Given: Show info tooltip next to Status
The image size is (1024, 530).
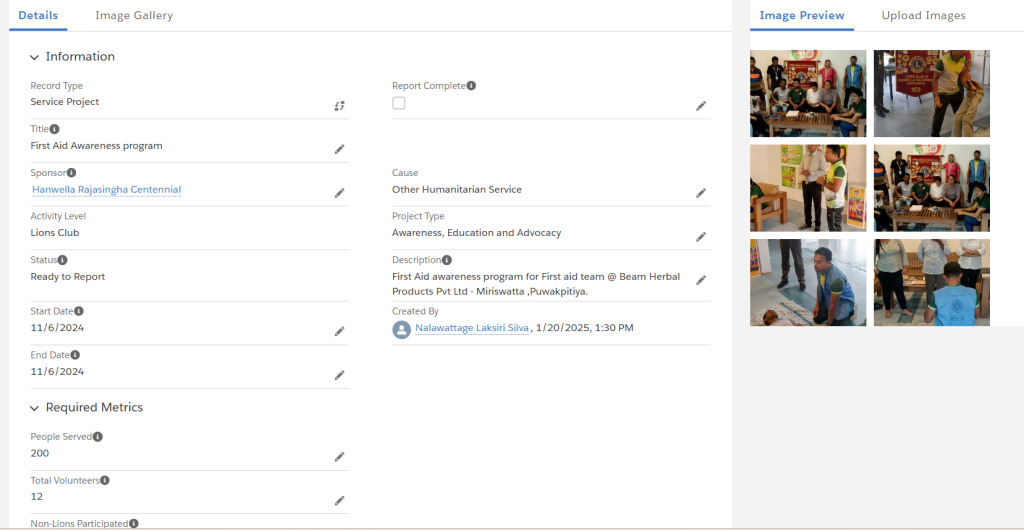Looking at the screenshot, I should [62, 260].
